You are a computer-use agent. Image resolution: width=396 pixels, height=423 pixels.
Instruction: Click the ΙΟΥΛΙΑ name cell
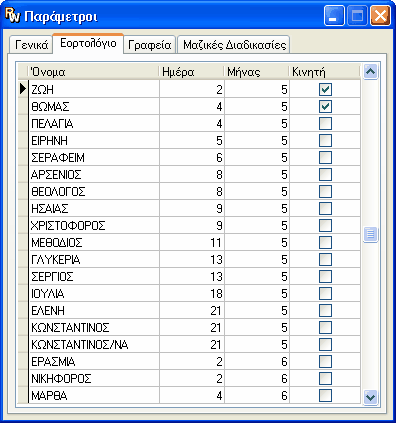click(94, 293)
